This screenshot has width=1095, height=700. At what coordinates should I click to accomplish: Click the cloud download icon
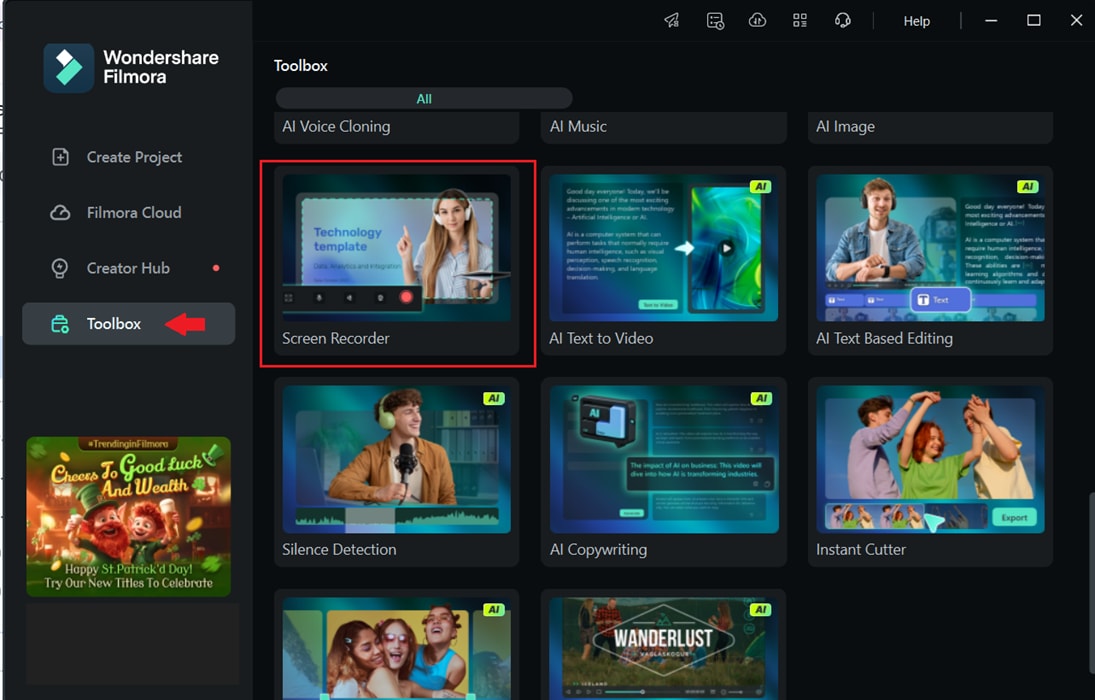[x=758, y=20]
